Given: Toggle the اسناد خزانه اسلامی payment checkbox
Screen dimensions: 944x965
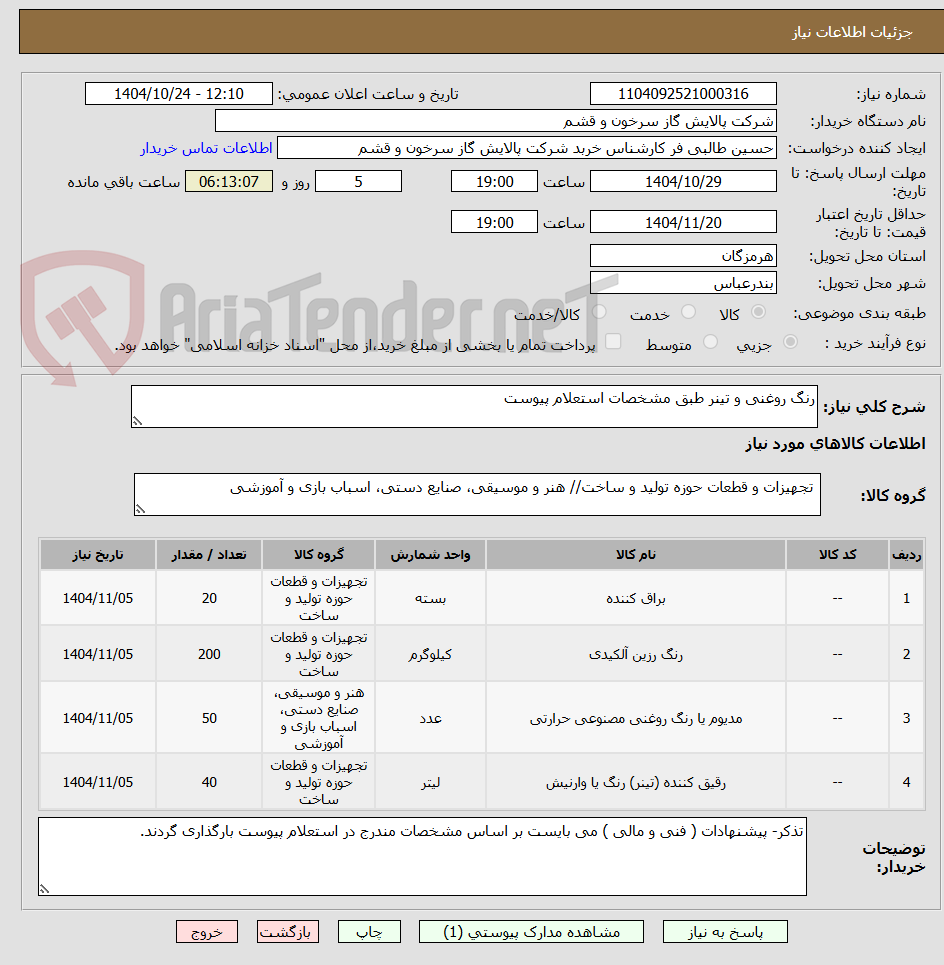Looking at the screenshot, I should tap(613, 342).
